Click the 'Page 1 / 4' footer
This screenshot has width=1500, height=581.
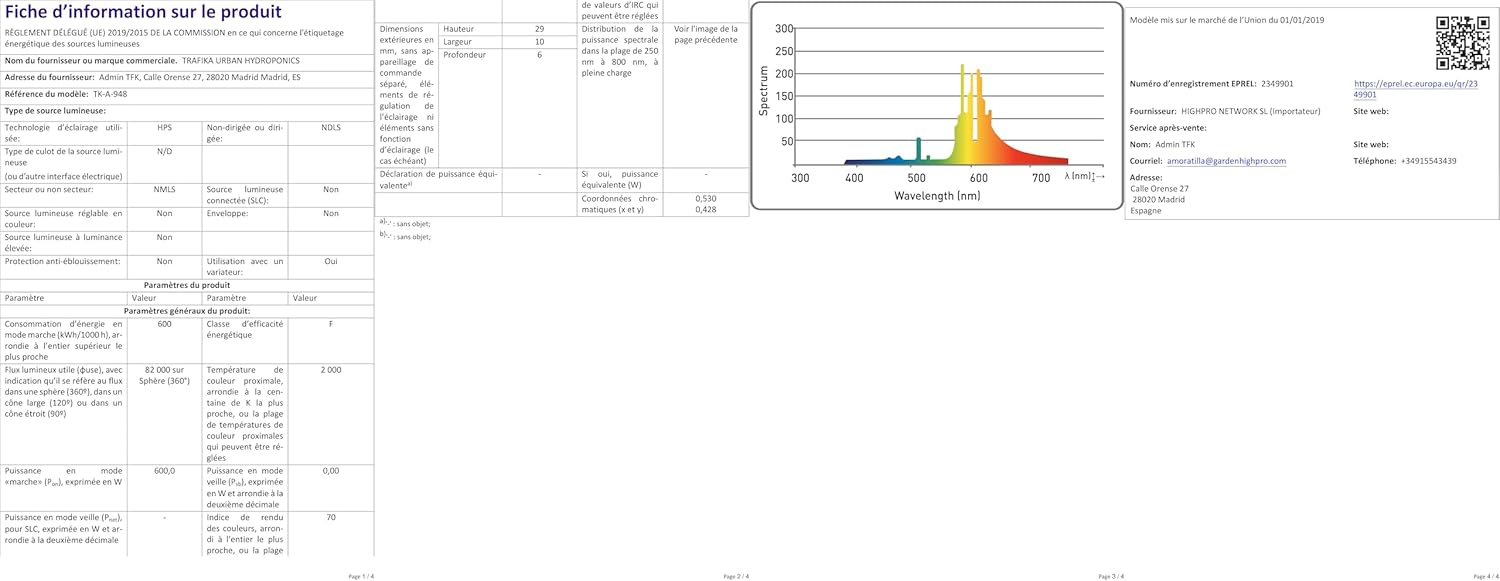coord(360,576)
